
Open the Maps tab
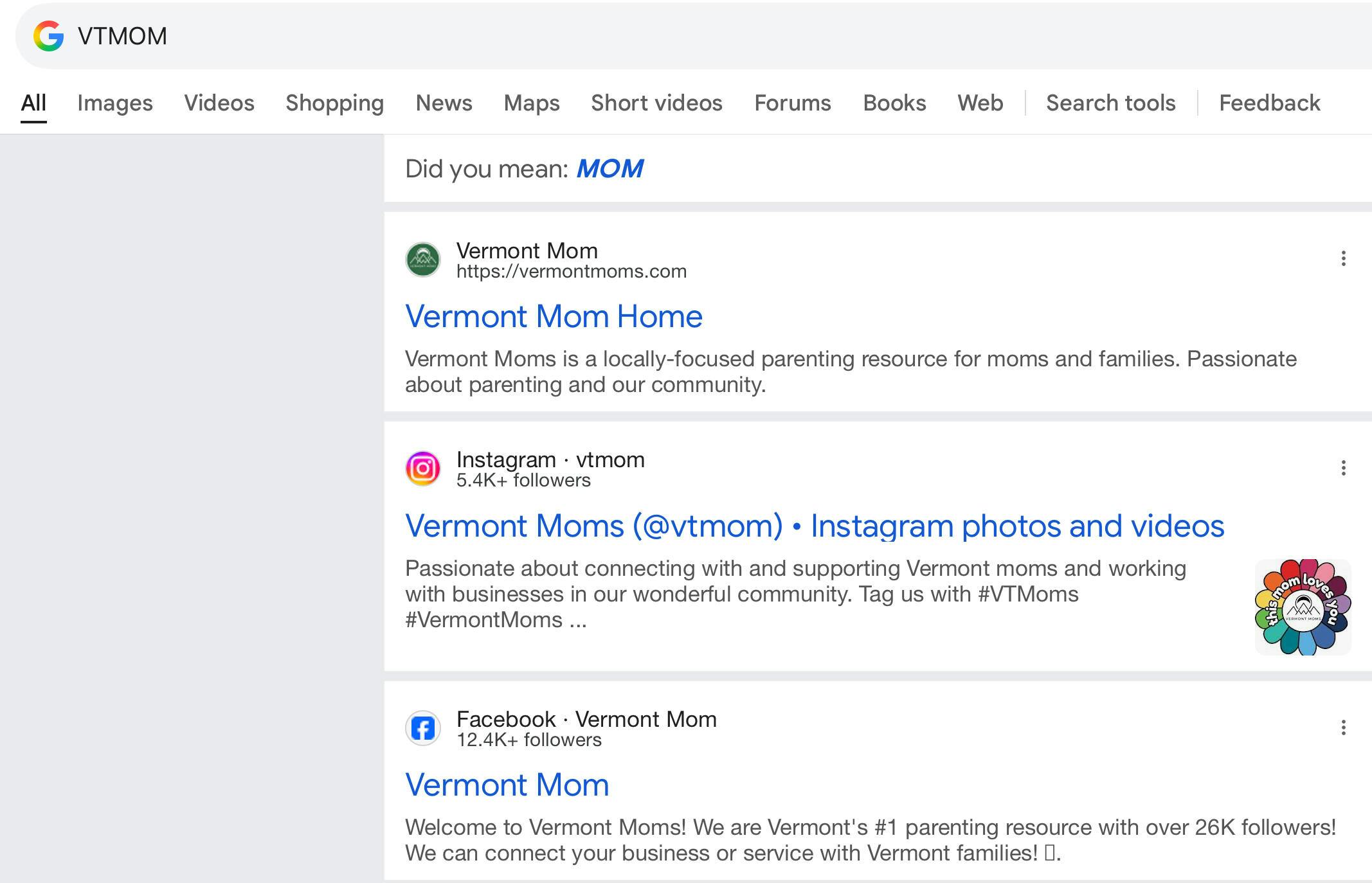(x=532, y=103)
